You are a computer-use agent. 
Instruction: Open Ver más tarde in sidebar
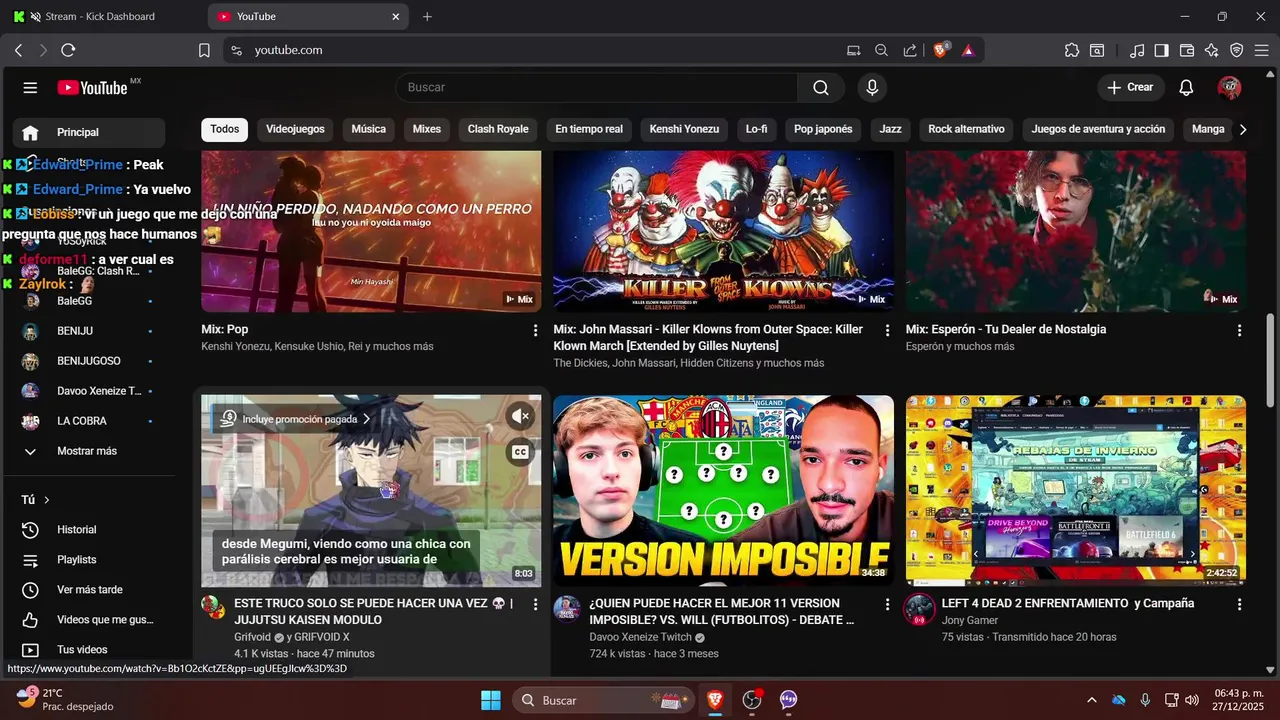click(x=89, y=590)
